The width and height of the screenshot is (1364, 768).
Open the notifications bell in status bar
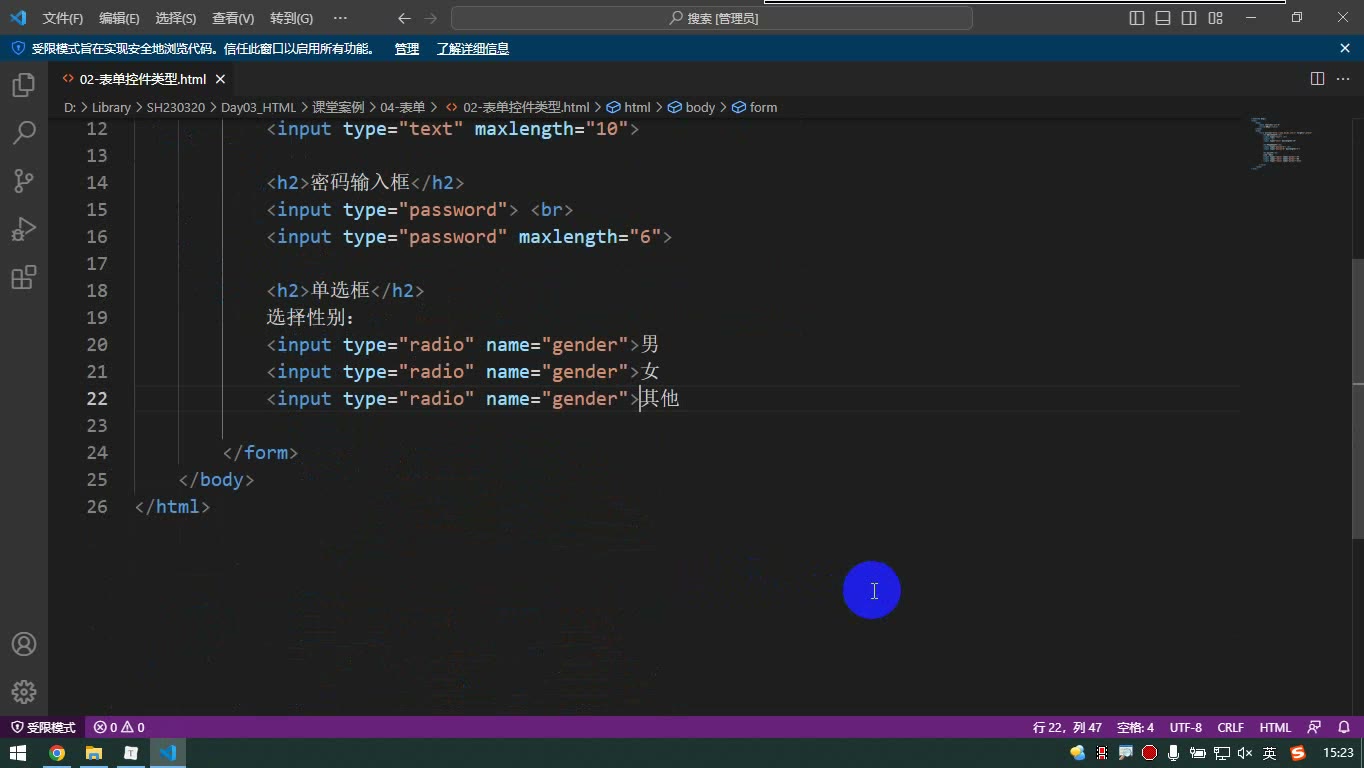[1344, 728]
